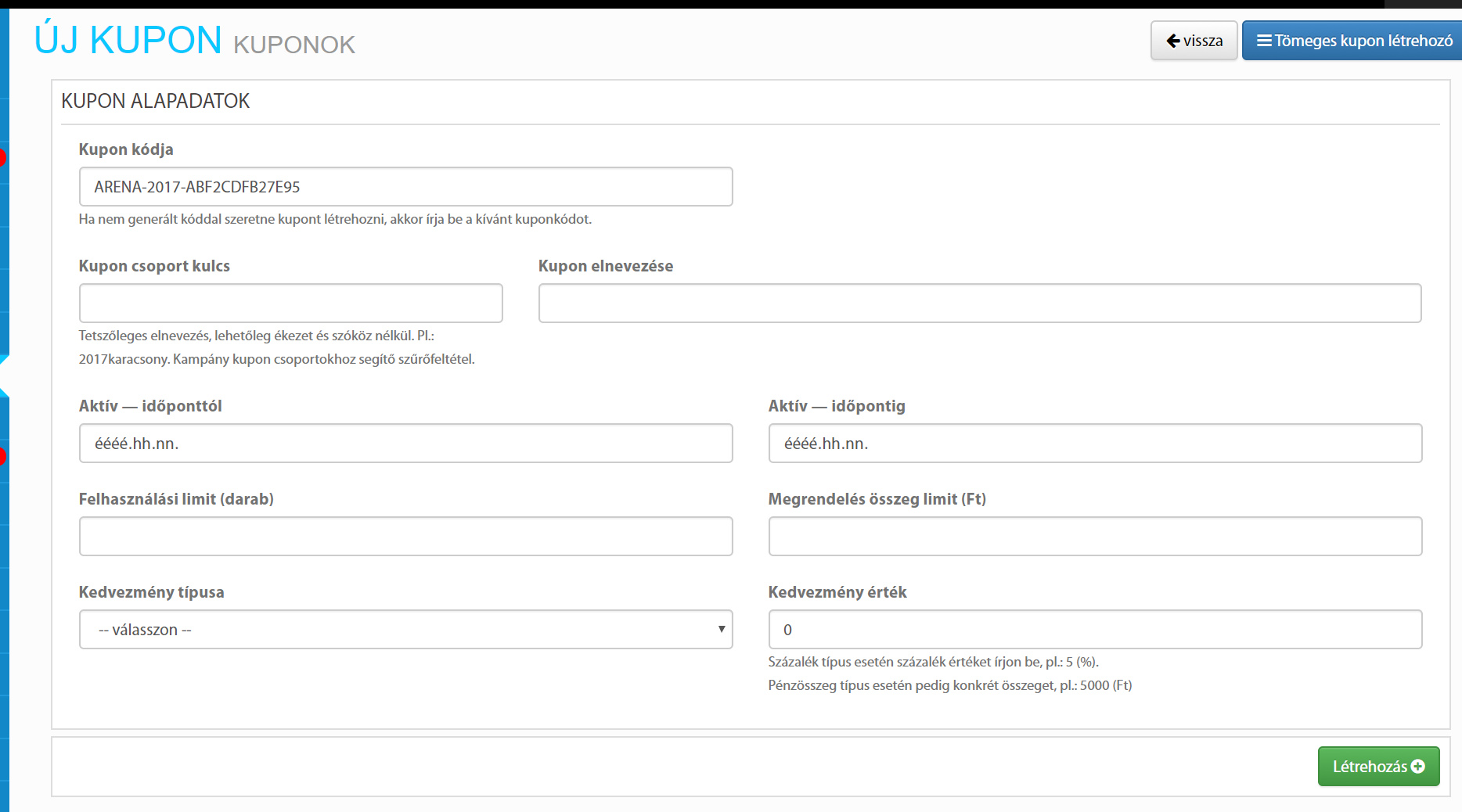
Task: Click Megrendelés összeg limit (Ft) field
Action: (1095, 537)
